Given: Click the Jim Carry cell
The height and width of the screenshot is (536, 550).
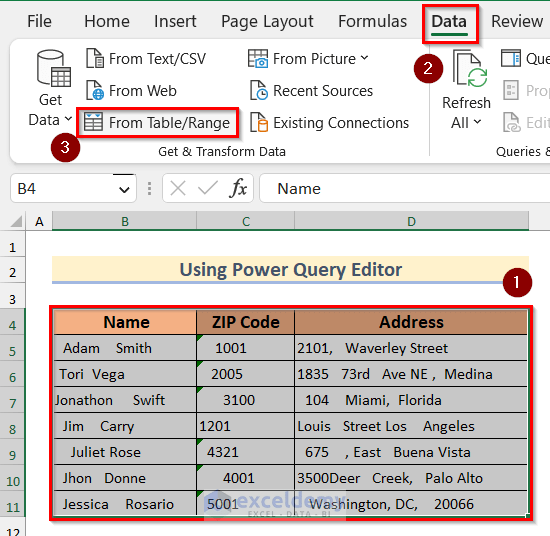Looking at the screenshot, I should pos(125,426).
